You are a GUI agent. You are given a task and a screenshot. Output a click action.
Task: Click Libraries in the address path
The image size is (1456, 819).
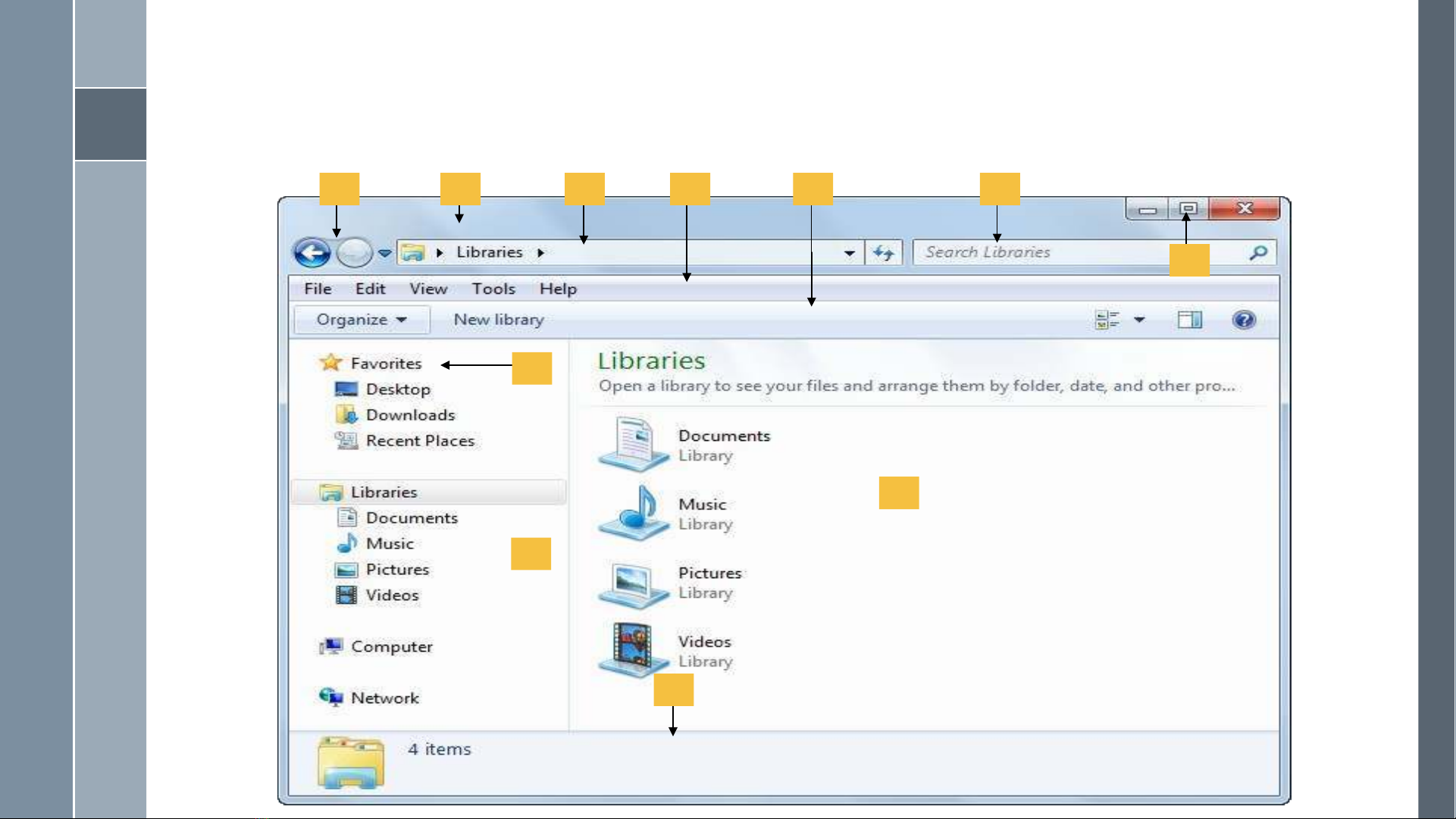(489, 252)
